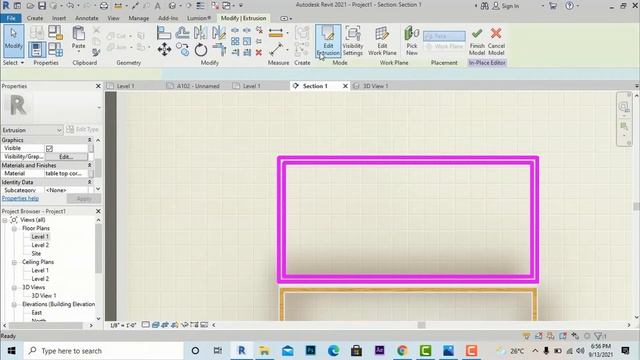The image size is (640, 360).
Task: Click the Text tool icon in quick access toolbar
Action: coord(158,6)
